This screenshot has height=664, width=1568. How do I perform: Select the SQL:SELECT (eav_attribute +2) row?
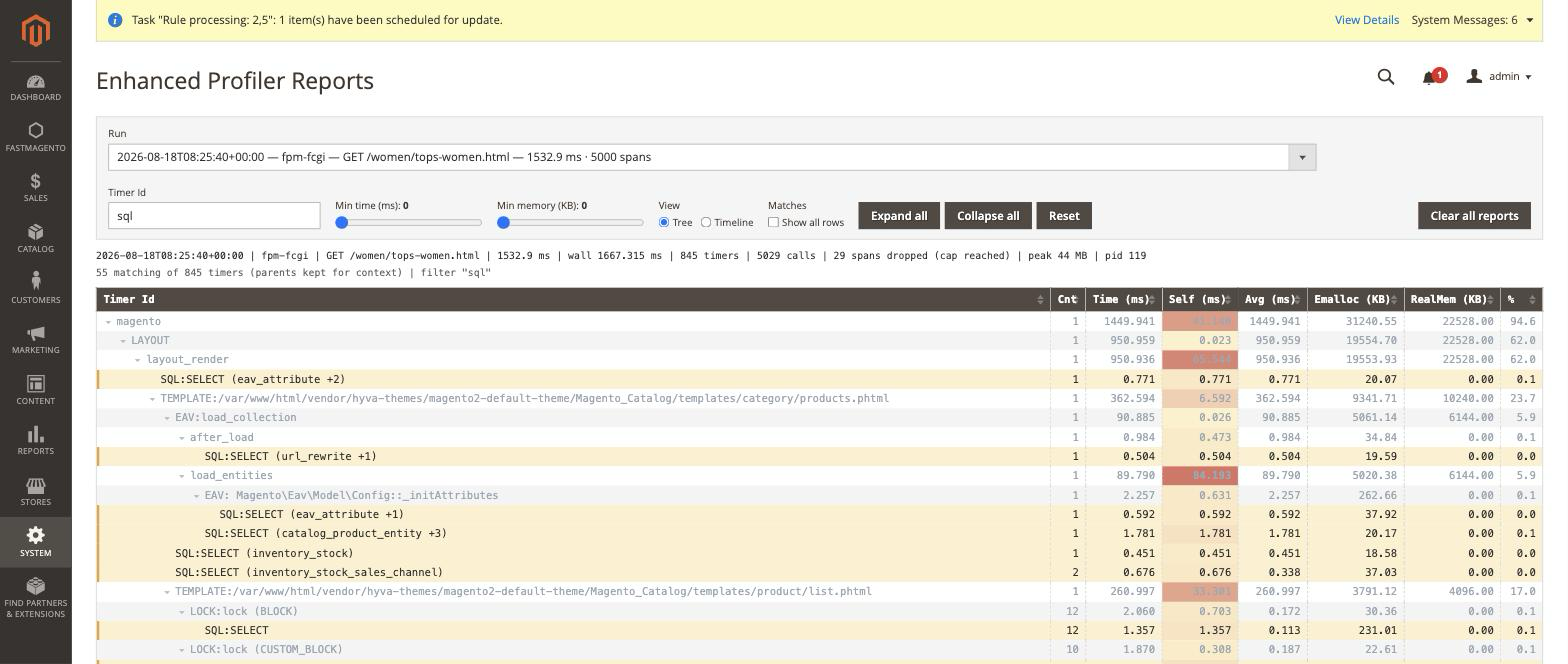tap(819, 380)
